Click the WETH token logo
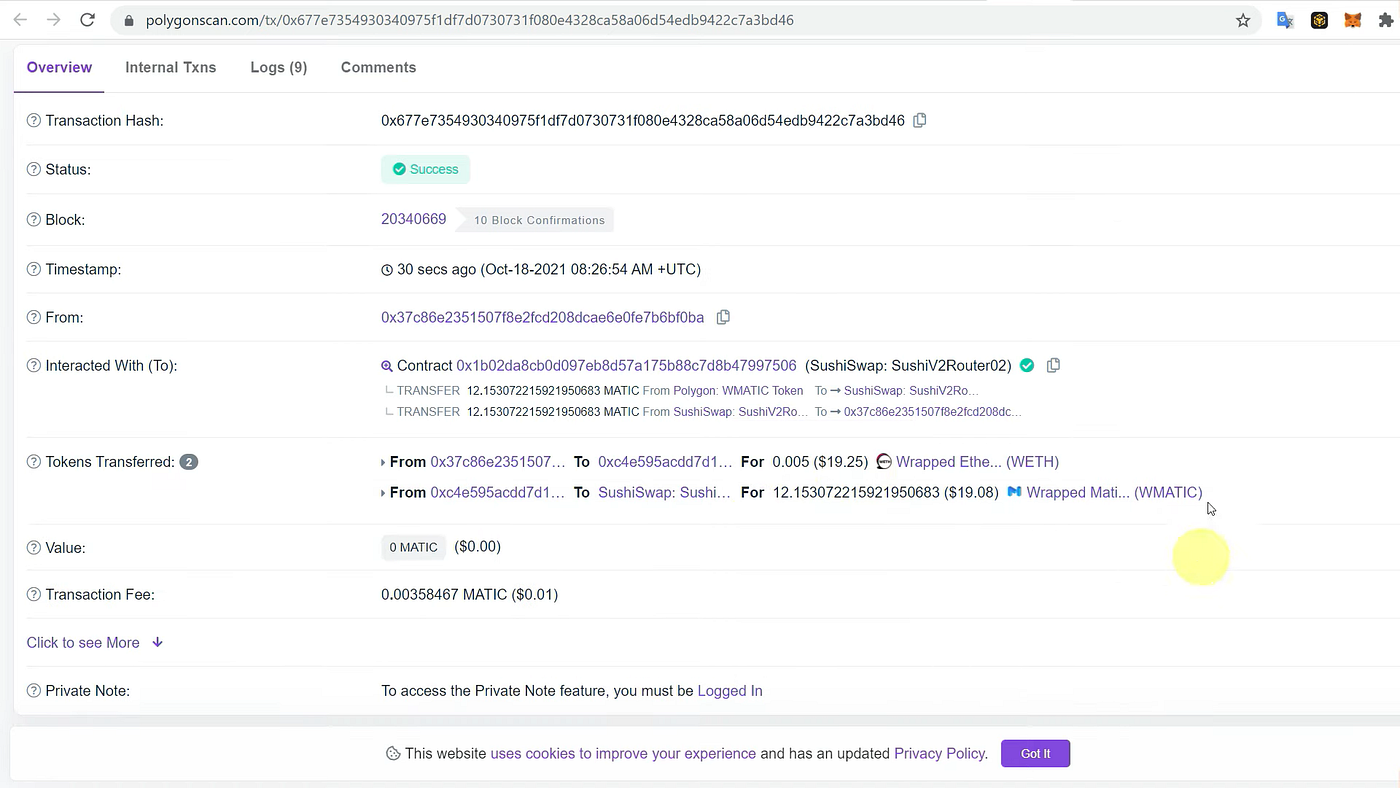 point(884,462)
